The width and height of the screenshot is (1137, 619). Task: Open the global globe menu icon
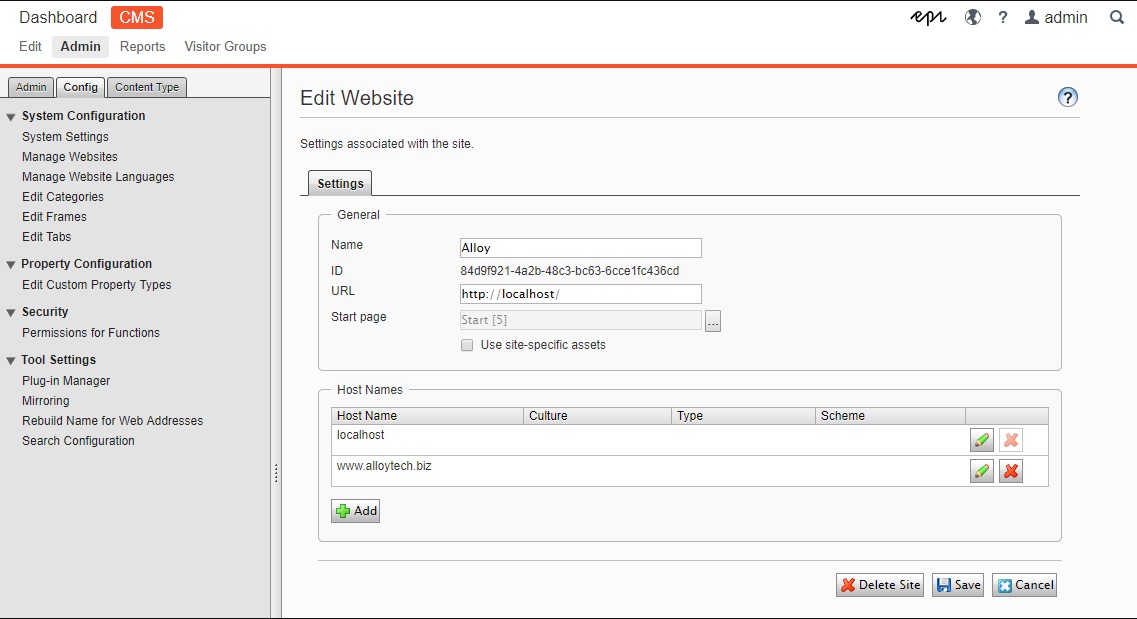[x=972, y=18]
